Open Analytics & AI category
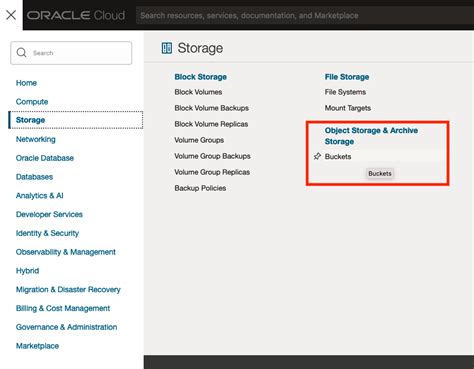The width and height of the screenshot is (474, 369). pos(40,195)
